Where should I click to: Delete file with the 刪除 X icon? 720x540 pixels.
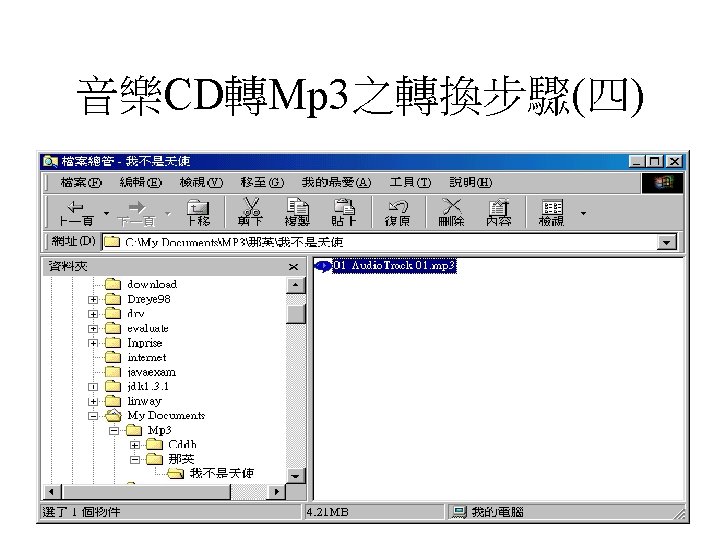click(451, 213)
